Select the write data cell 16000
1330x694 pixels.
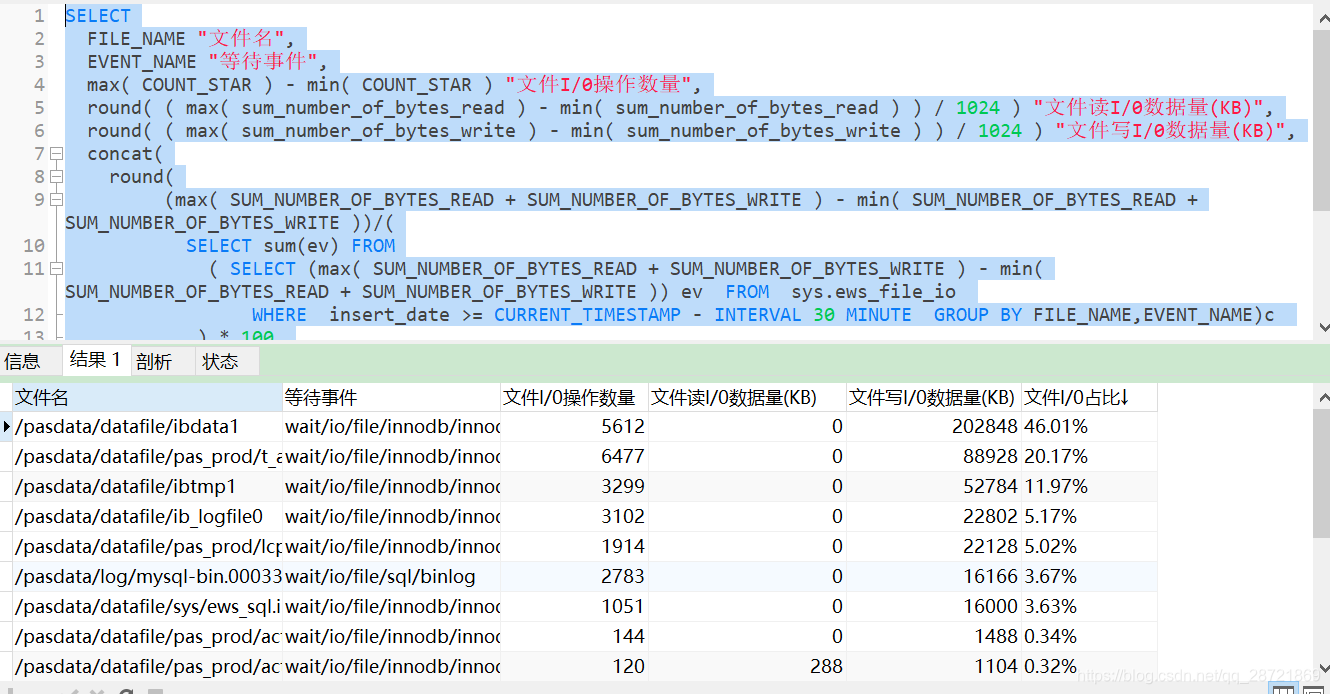point(933,607)
